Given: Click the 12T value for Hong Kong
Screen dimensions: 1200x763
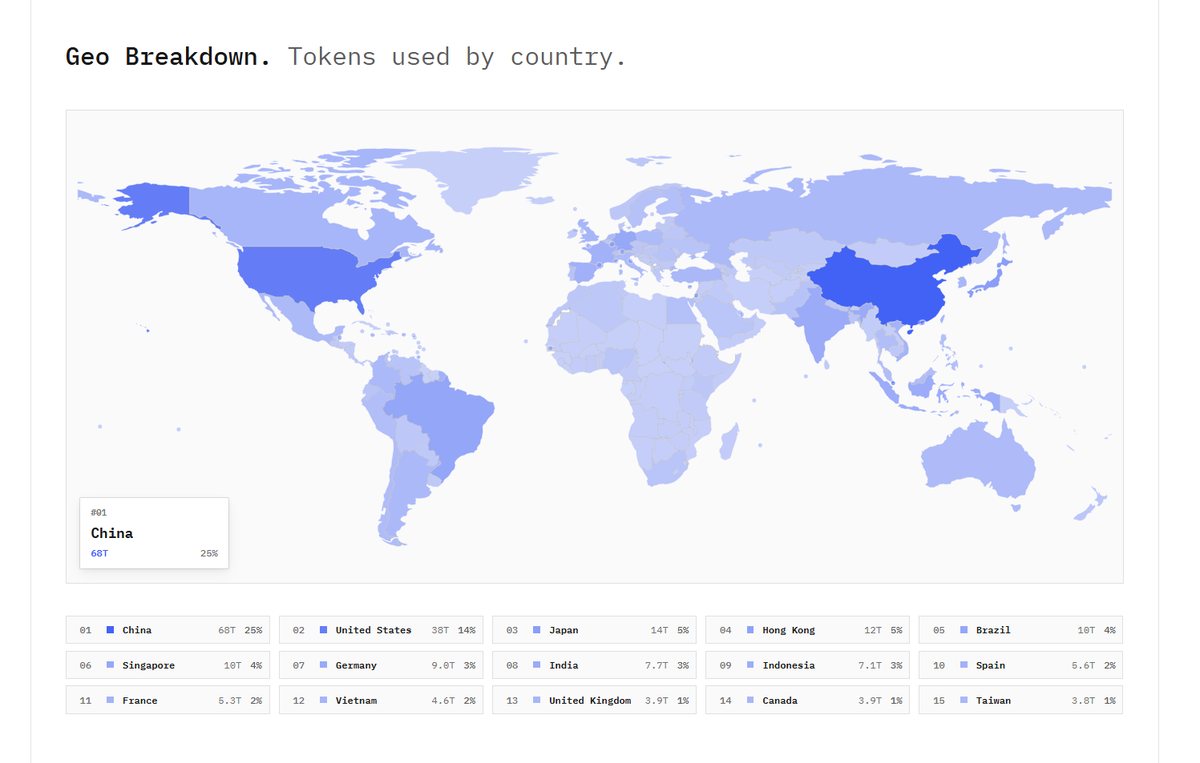Looking at the screenshot, I should pyautogui.click(x=873, y=630).
